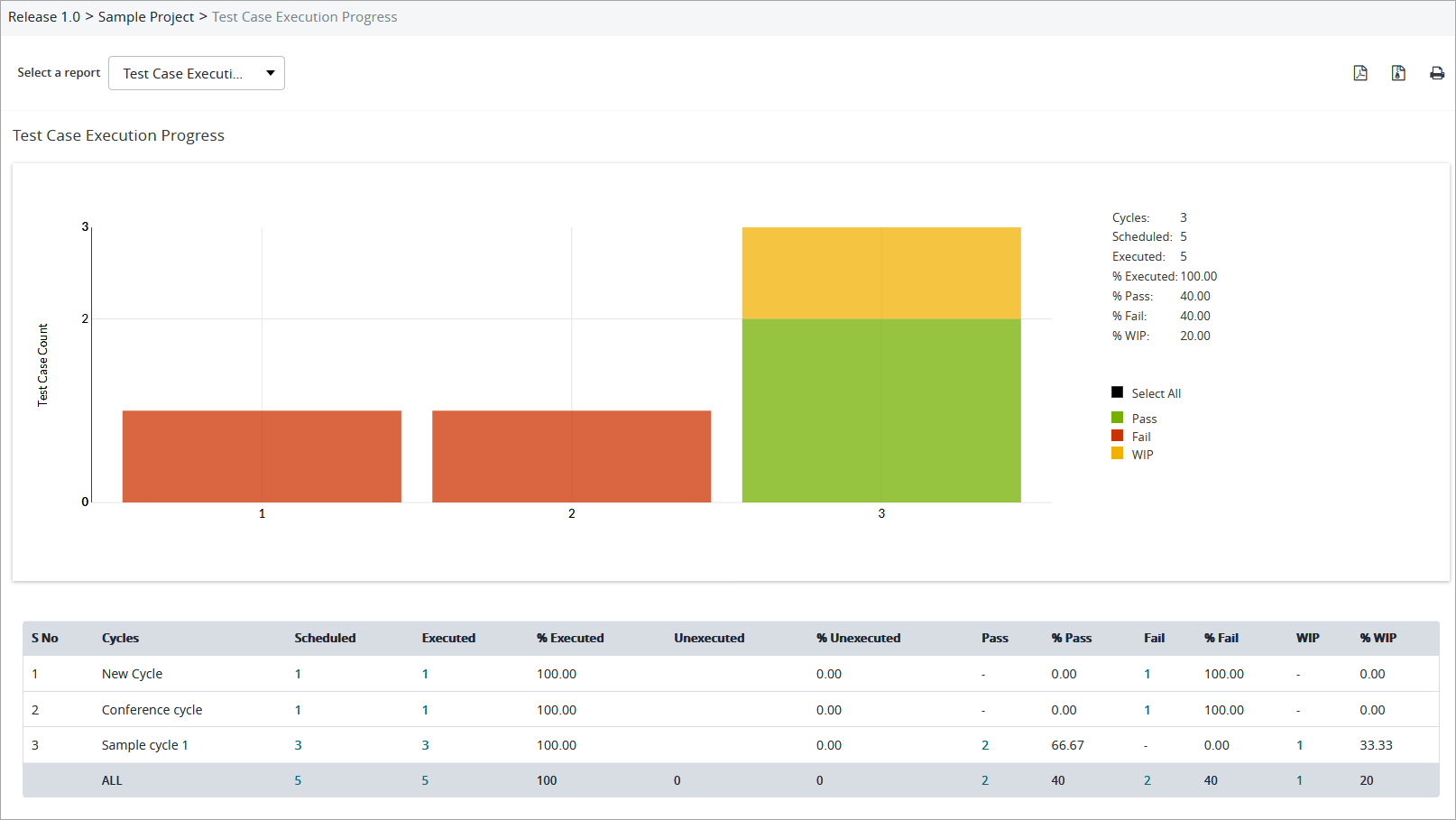The width and height of the screenshot is (1456, 820).
Task: Click the Executed column header
Action: pyautogui.click(x=448, y=638)
